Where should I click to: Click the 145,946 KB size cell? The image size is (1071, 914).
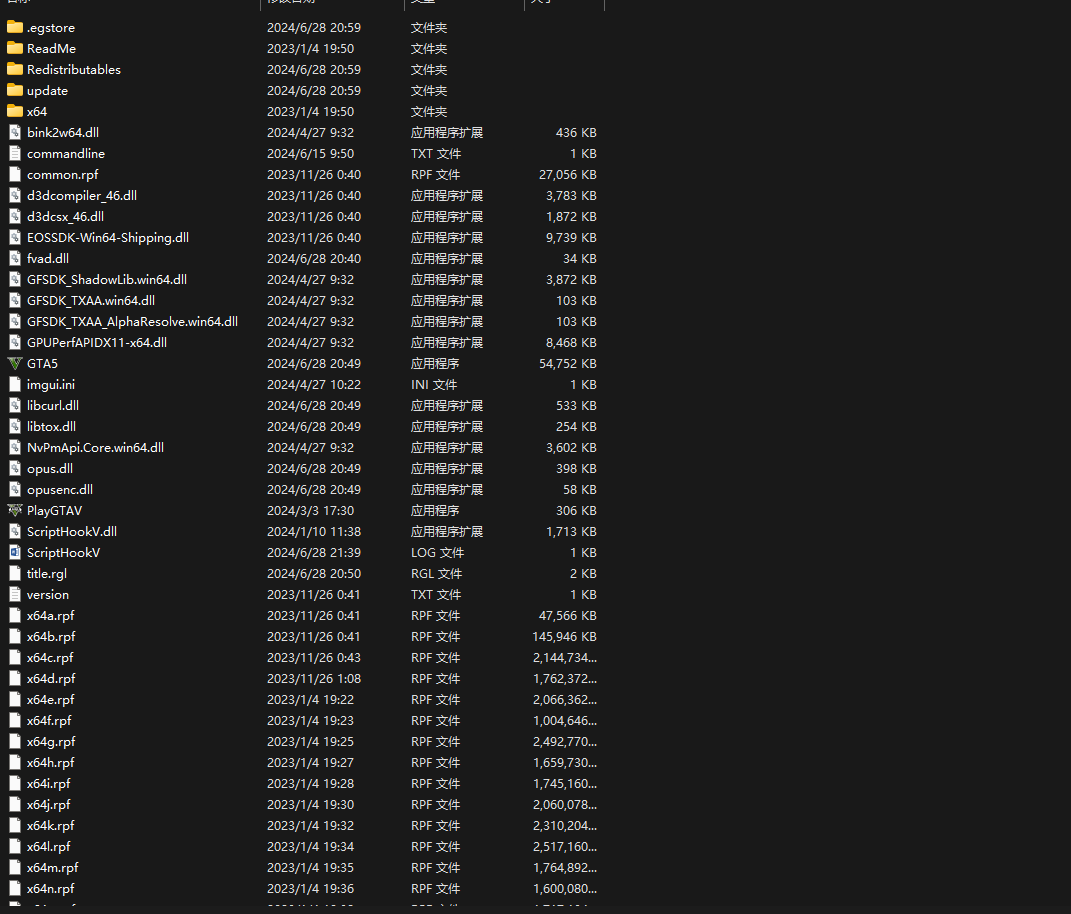[564, 637]
